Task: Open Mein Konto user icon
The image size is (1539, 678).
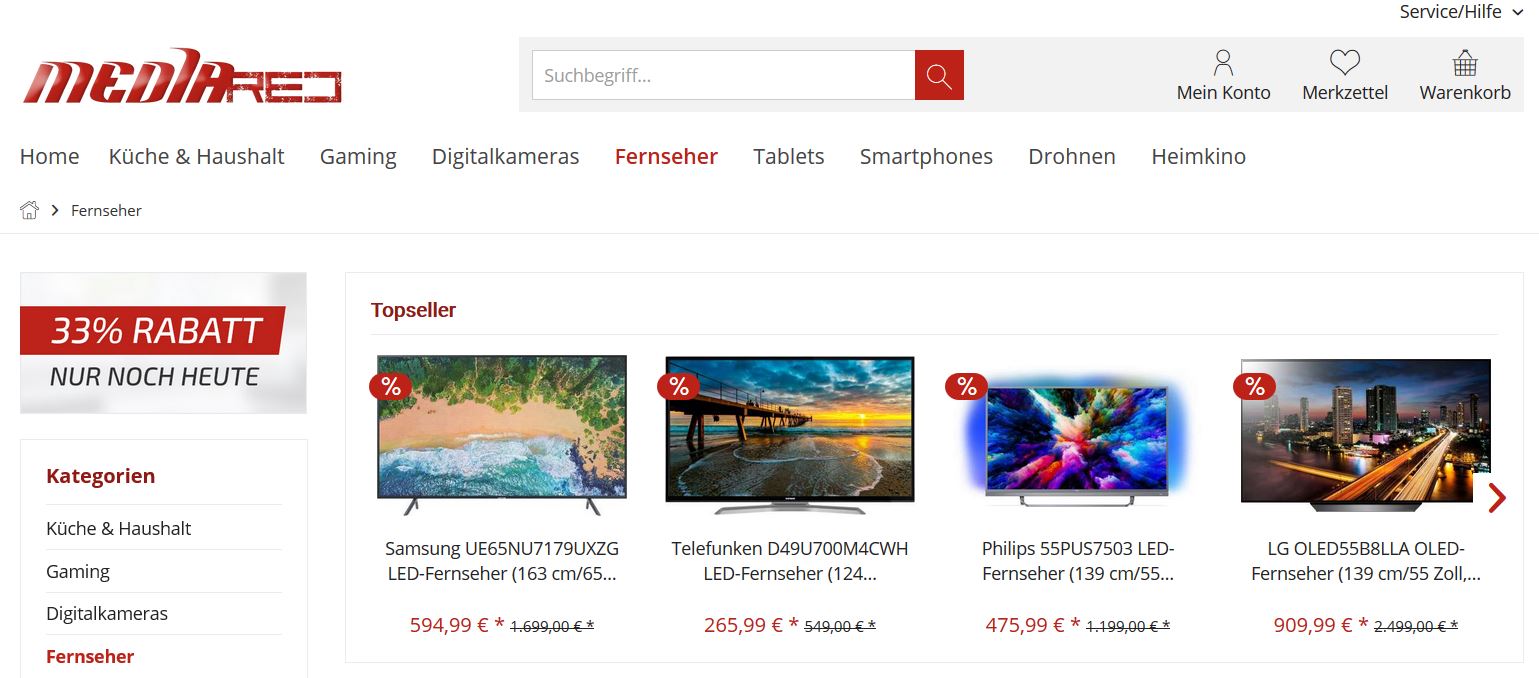Action: coord(1223,63)
